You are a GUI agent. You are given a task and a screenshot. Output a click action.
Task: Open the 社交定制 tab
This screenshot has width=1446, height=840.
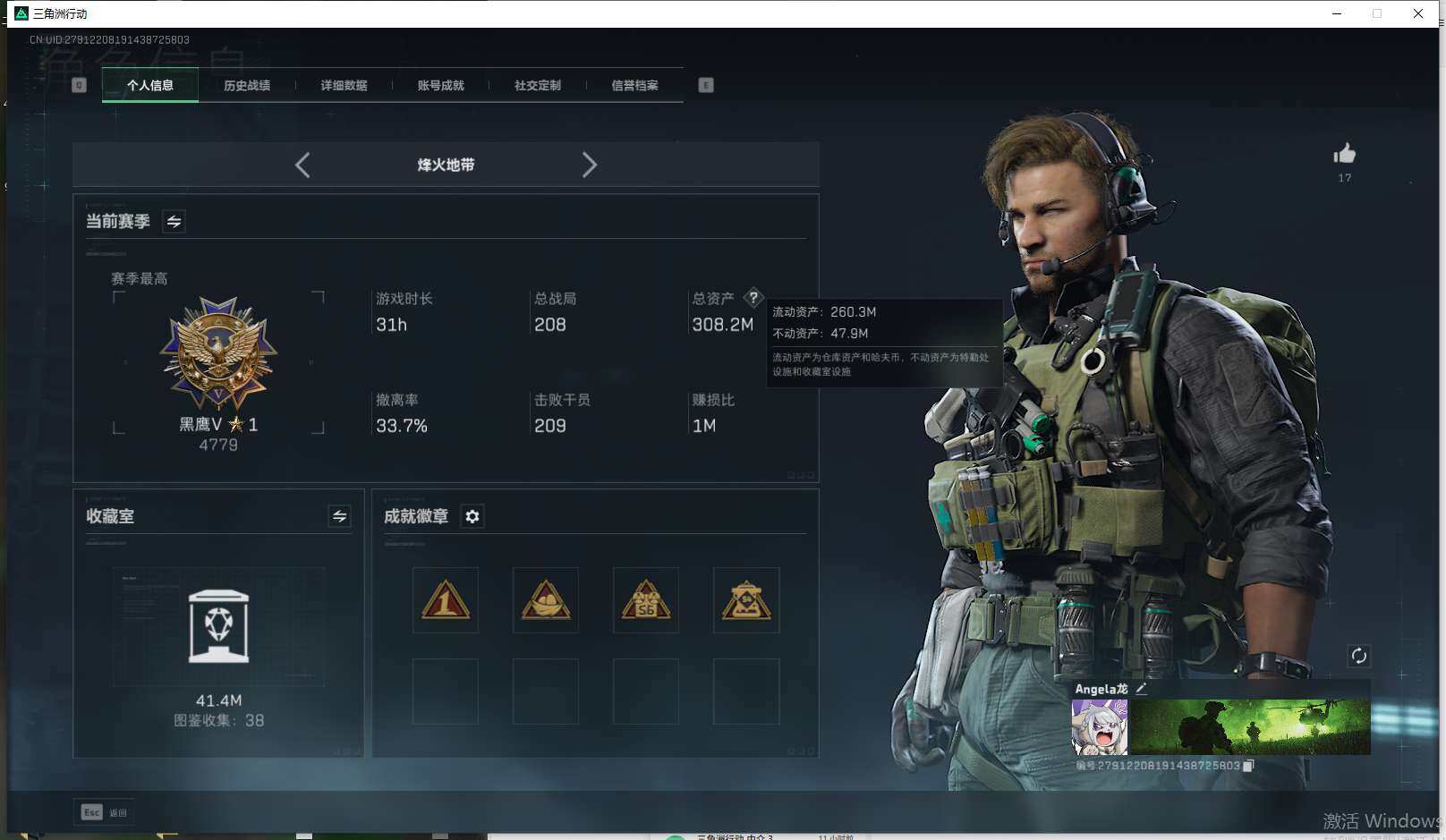[537, 85]
